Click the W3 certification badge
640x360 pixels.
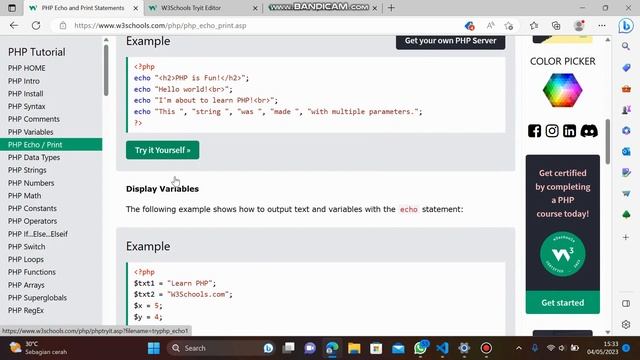click(562, 254)
